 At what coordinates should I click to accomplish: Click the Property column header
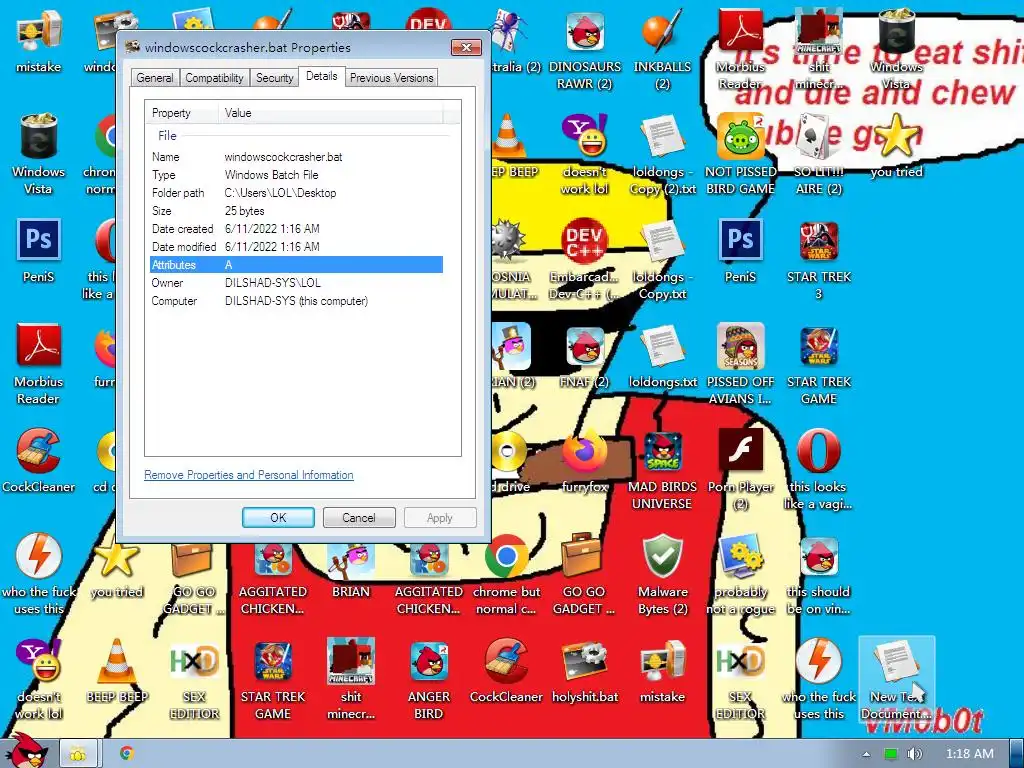pyautogui.click(x=182, y=113)
